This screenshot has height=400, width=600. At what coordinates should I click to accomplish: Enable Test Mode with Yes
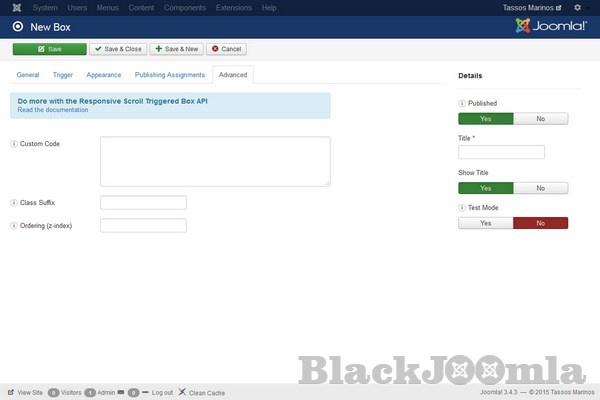point(485,223)
